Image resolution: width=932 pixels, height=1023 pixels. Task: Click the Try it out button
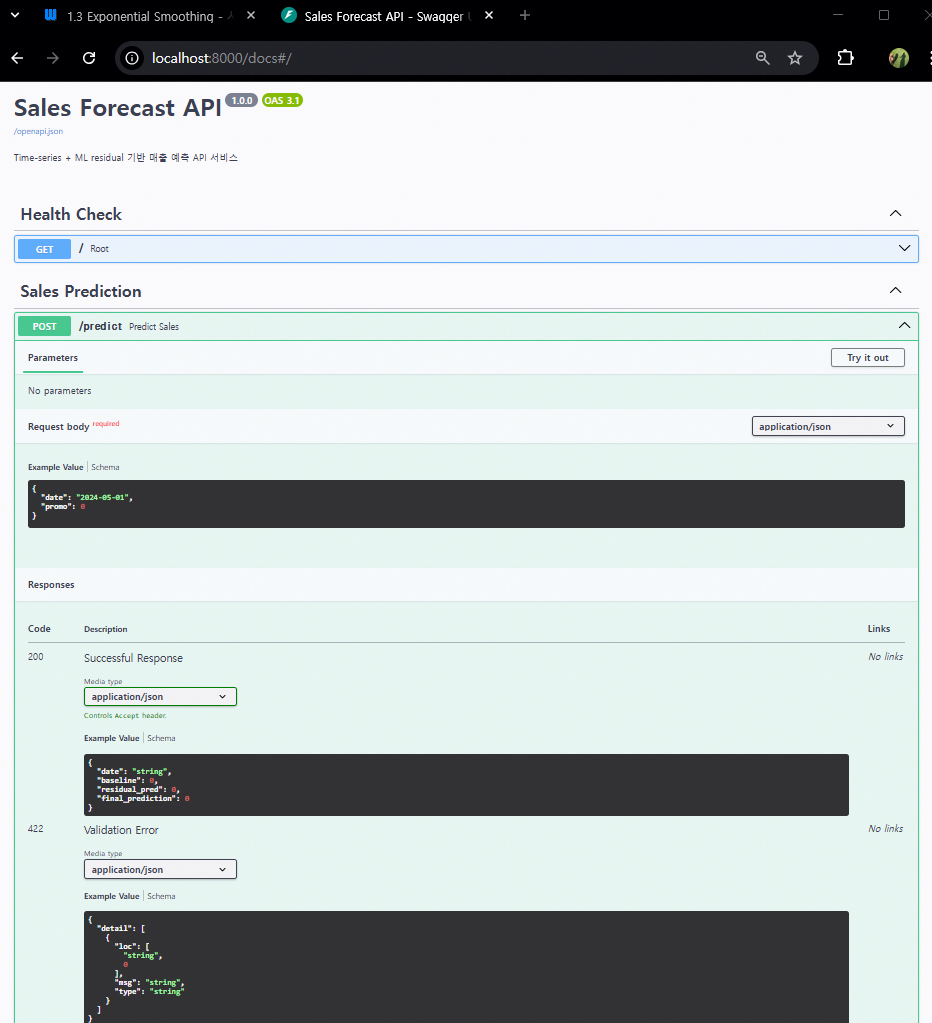click(867, 358)
